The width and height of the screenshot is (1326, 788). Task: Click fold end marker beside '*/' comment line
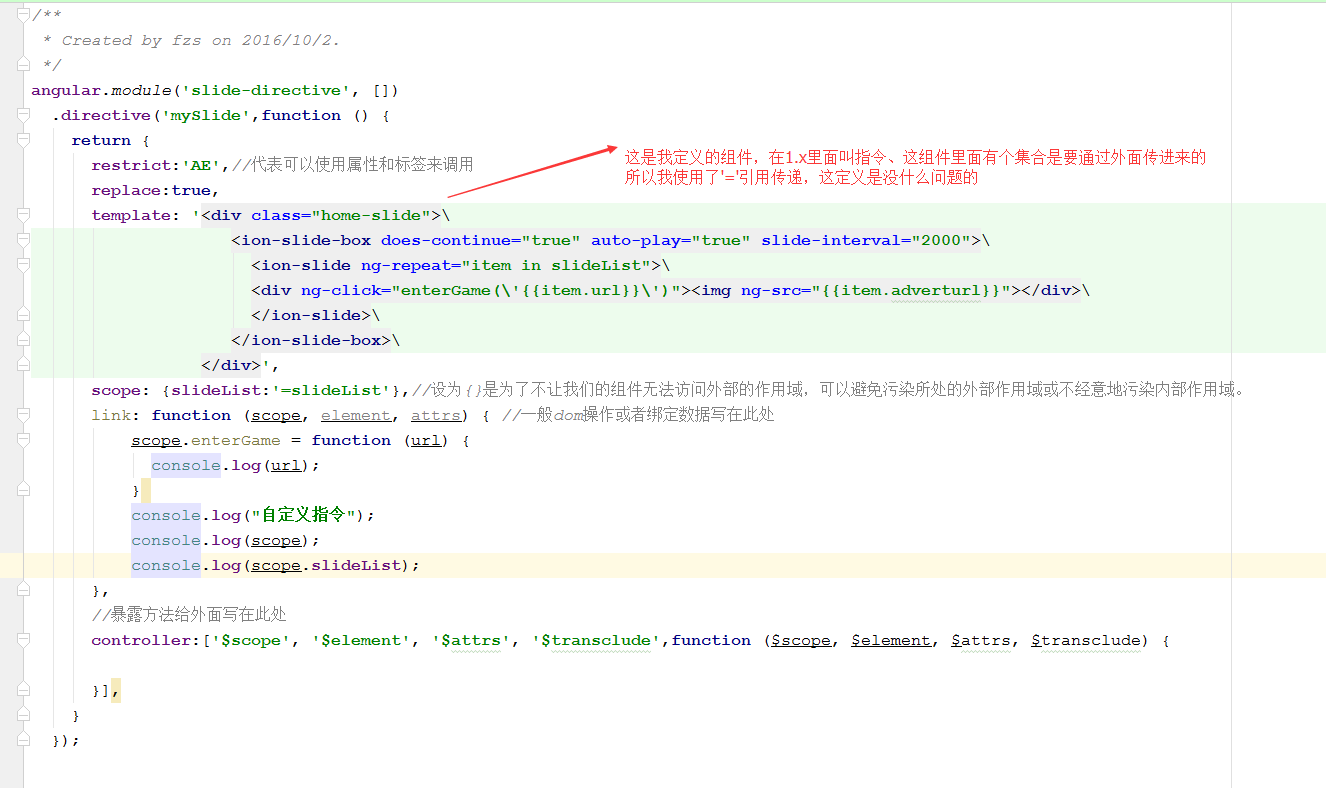pyautogui.click(x=24, y=65)
